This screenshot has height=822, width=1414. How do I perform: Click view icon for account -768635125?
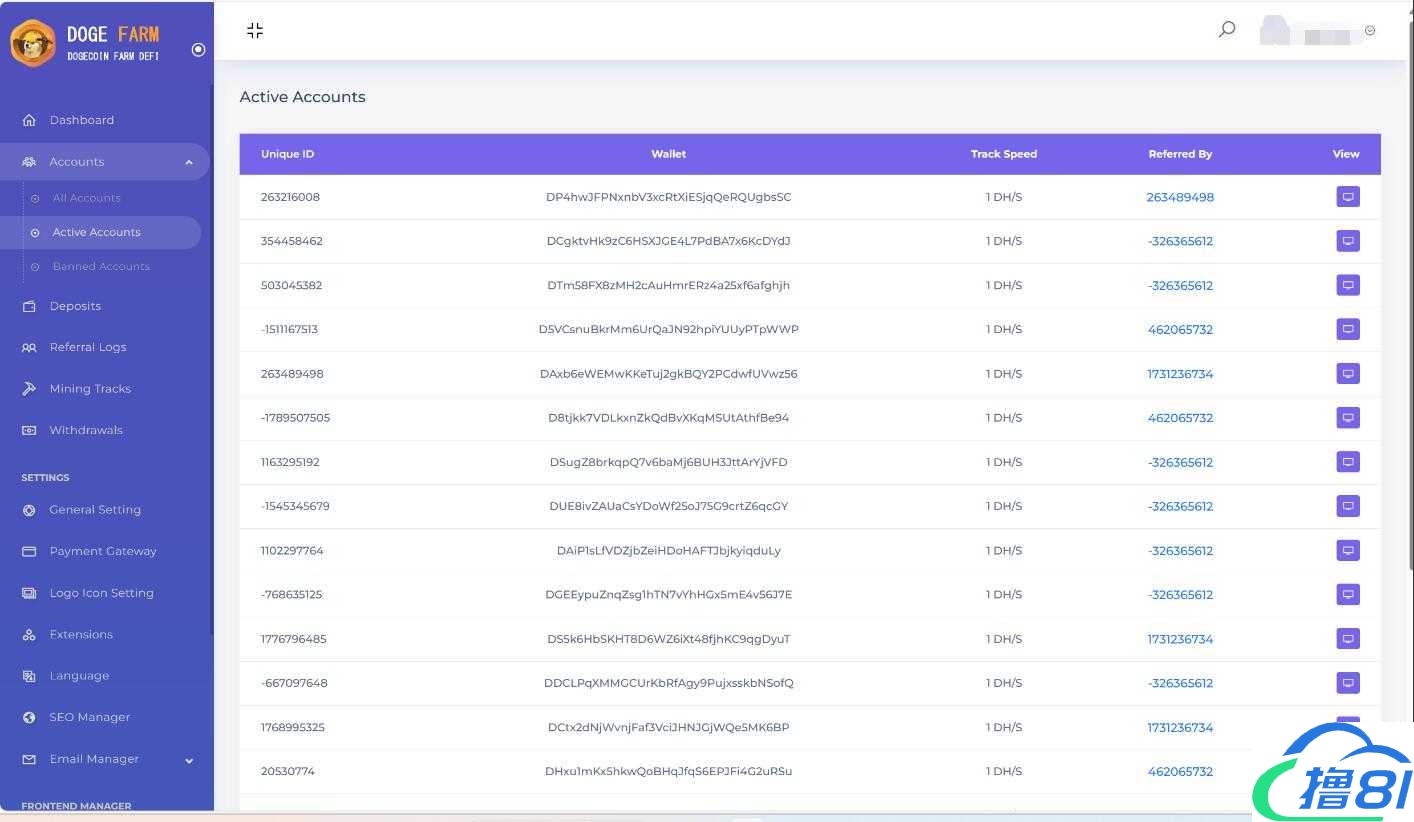coord(1347,594)
